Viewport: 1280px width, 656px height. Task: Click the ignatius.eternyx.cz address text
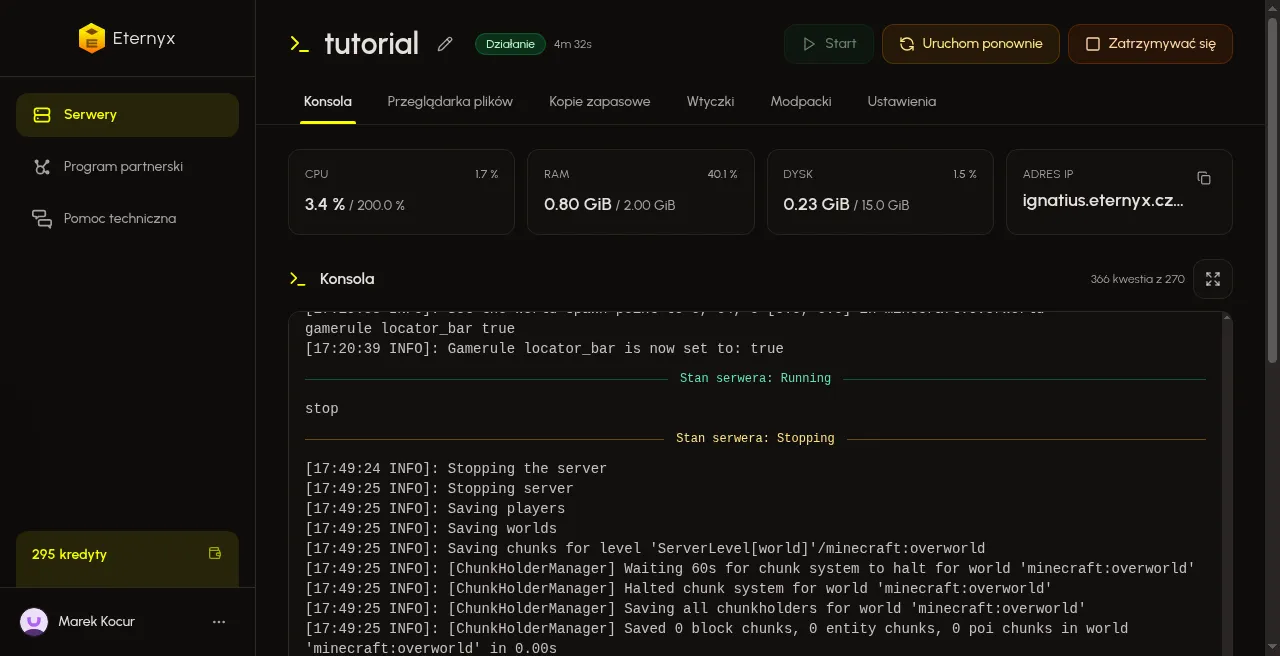click(1103, 201)
